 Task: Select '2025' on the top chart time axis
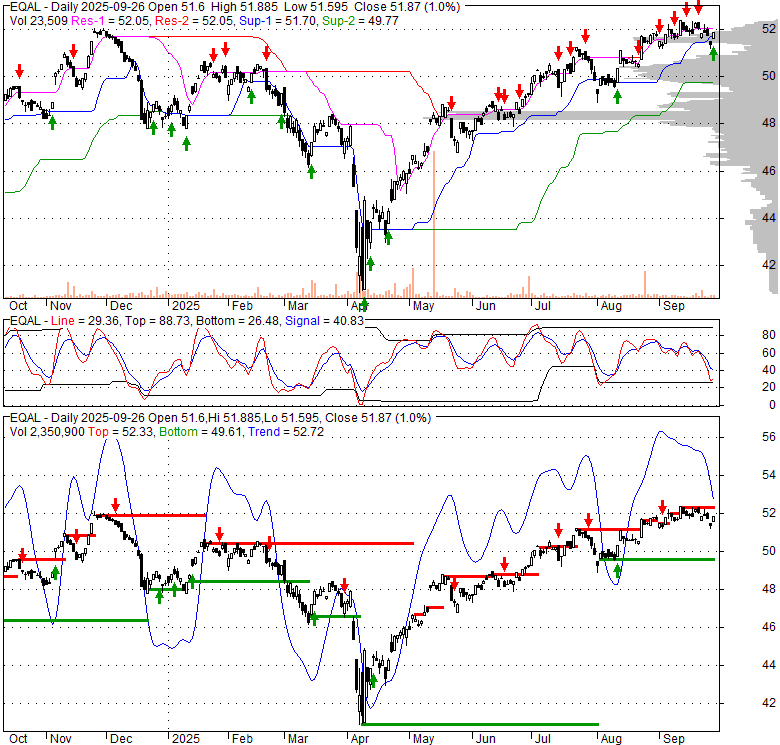click(x=186, y=306)
